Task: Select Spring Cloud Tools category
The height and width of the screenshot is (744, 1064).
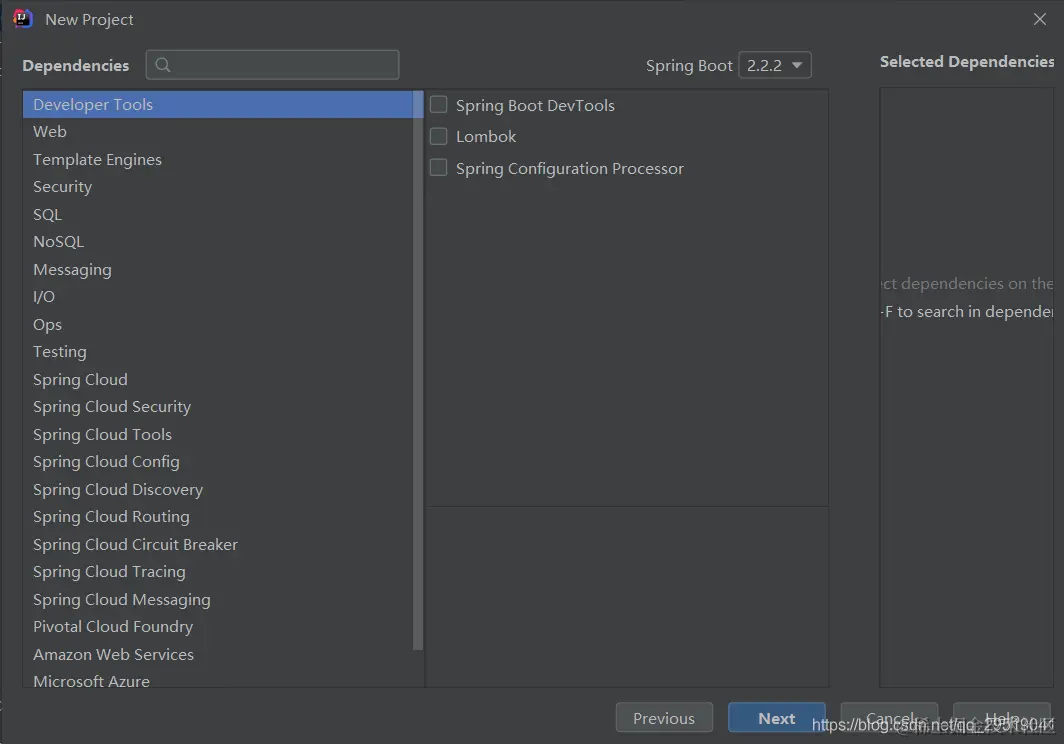Action: click(x=218, y=434)
